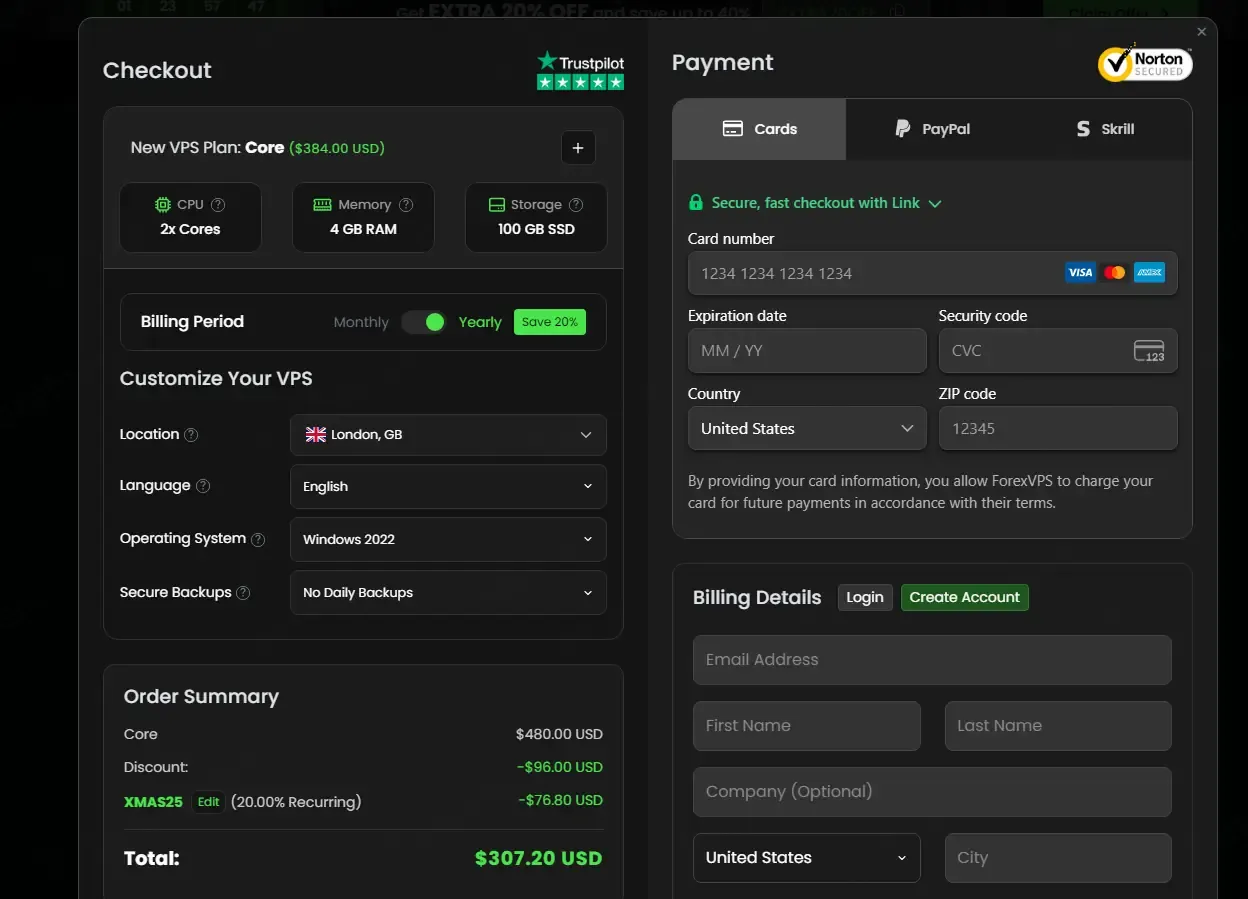
Task: Click the ZIP code field
Action: (1058, 428)
